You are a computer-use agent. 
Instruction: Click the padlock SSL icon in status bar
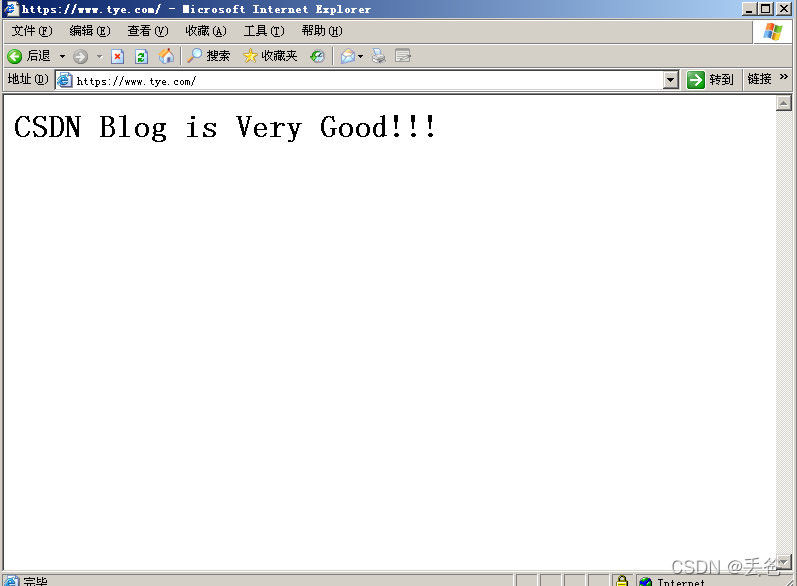(622, 580)
